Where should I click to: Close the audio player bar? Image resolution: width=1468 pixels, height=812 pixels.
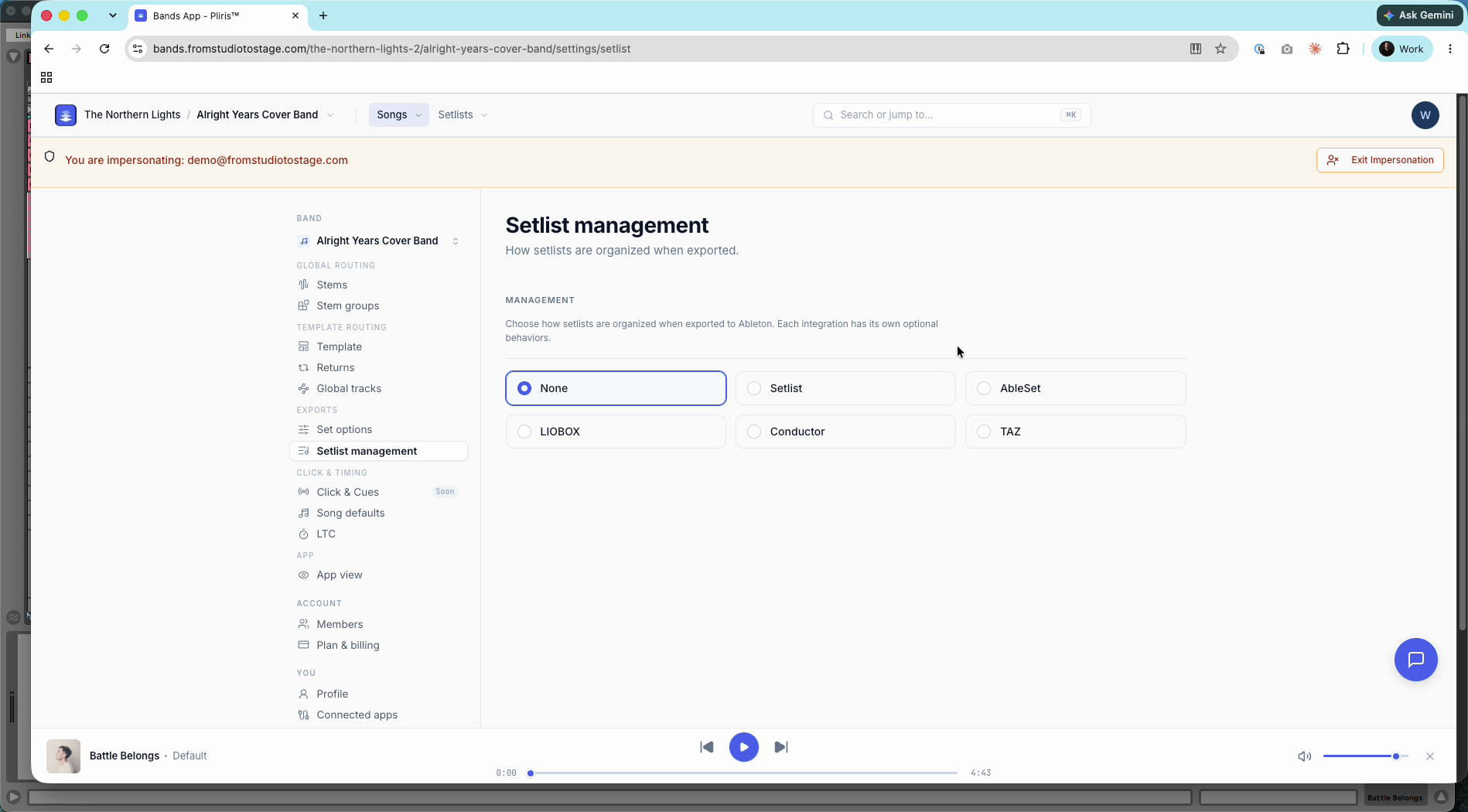[1430, 756]
